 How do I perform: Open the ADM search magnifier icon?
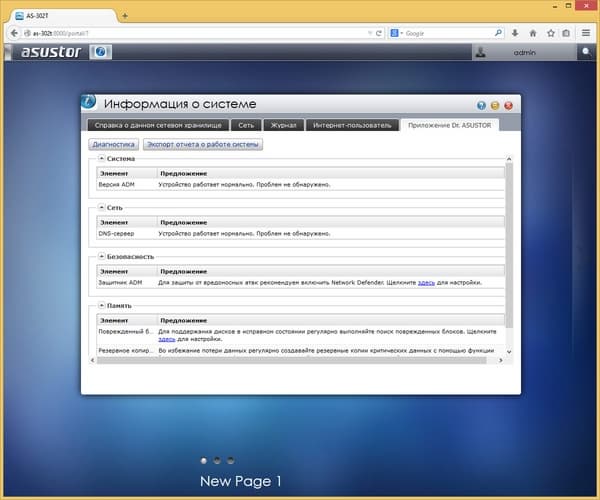pyautogui.click(x=586, y=52)
